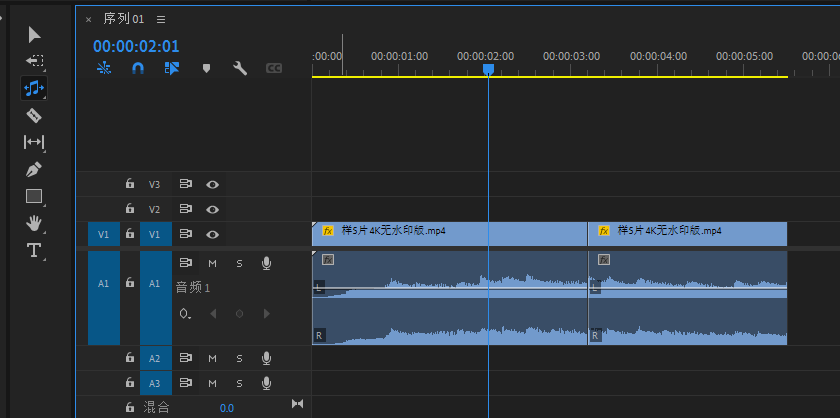Select the Selection arrow tool
Image resolution: width=840 pixels, height=418 pixels.
[x=34, y=35]
